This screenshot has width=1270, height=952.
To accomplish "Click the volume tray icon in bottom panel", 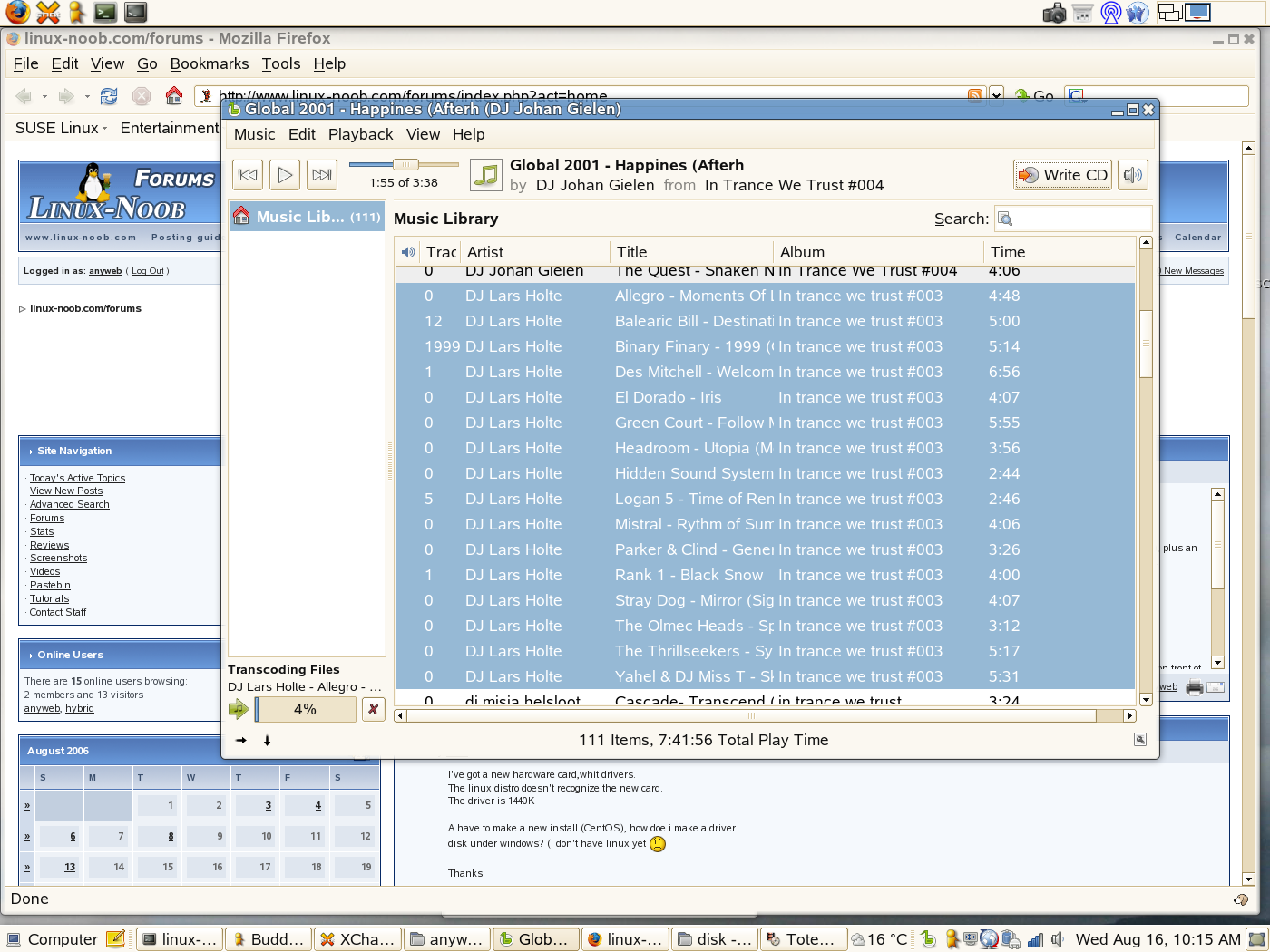I will tap(1057, 939).
